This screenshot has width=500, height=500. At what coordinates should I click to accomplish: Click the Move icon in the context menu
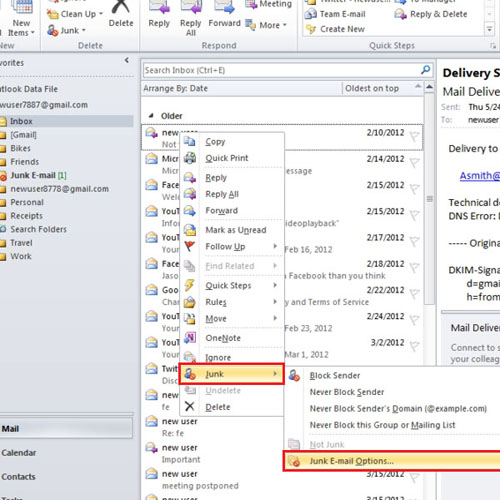[190, 318]
